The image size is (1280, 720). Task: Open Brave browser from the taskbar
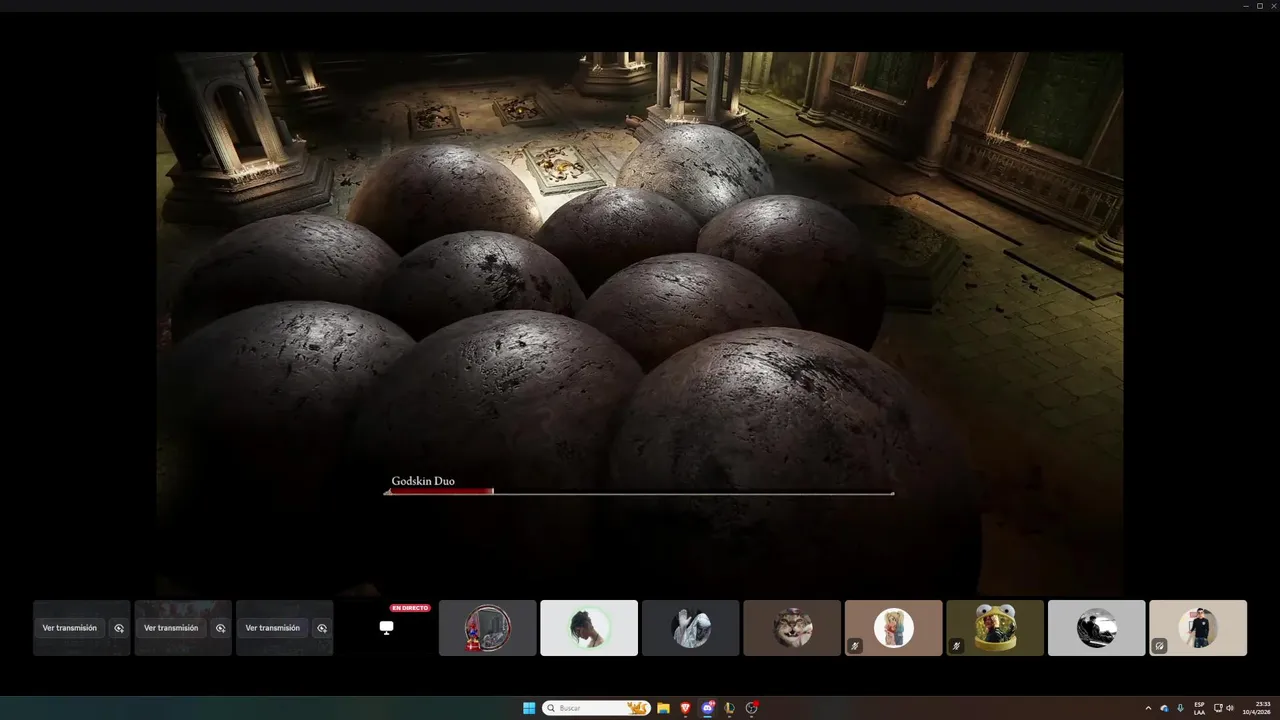click(x=685, y=708)
